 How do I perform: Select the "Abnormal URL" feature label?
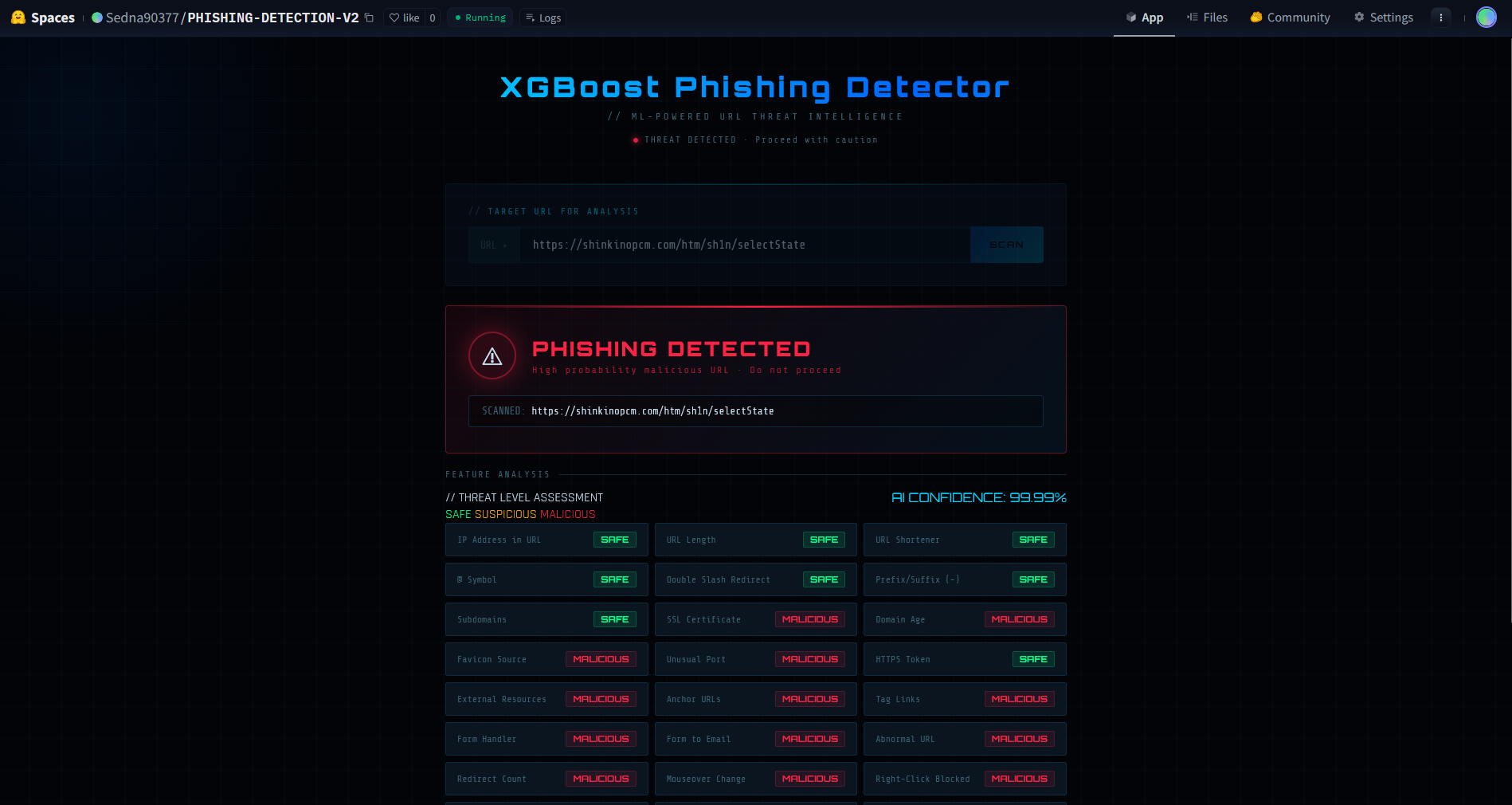click(905, 739)
